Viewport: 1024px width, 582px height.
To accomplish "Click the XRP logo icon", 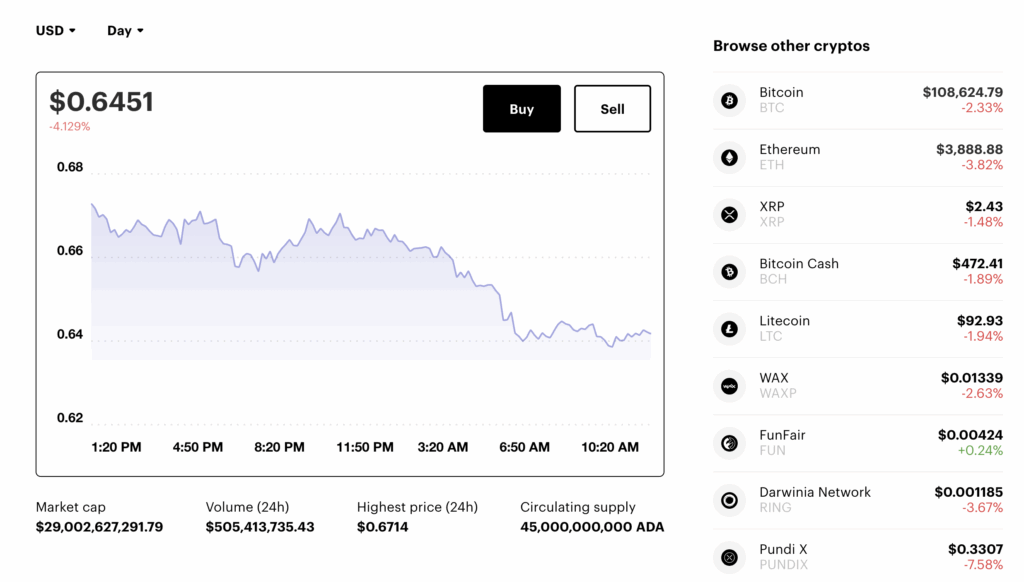I will point(729,214).
